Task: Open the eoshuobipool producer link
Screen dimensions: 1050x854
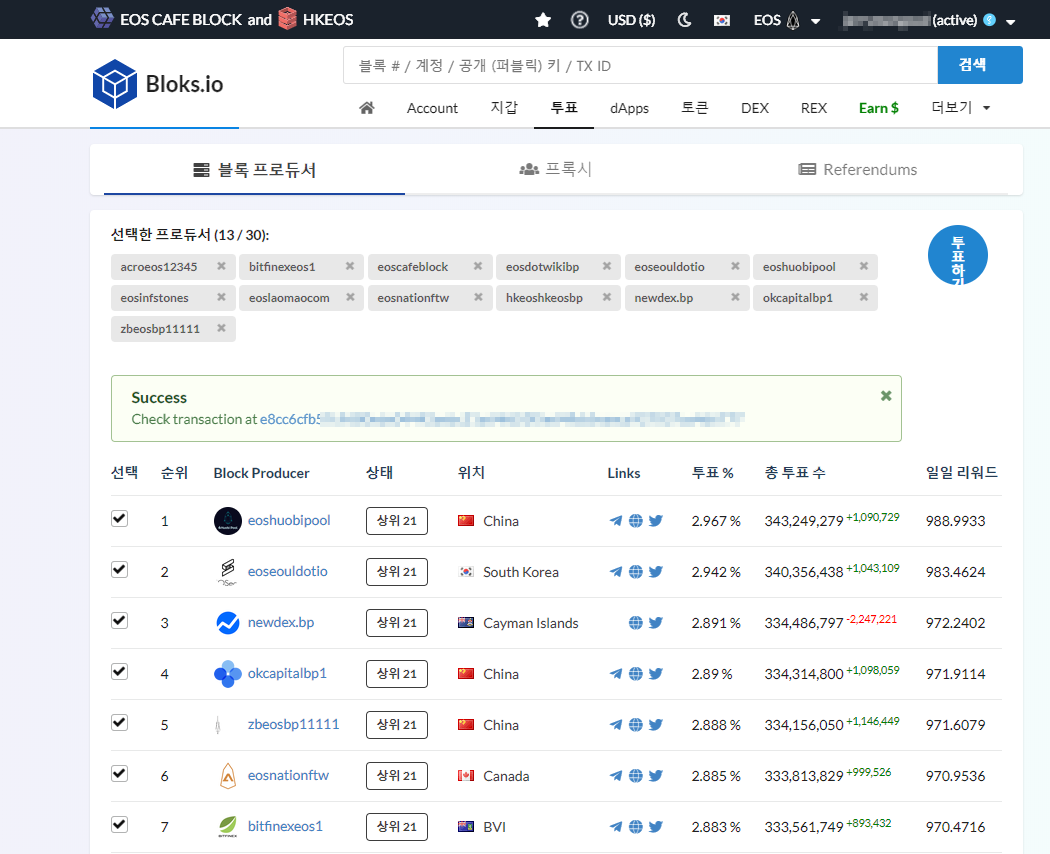Action: pos(289,520)
